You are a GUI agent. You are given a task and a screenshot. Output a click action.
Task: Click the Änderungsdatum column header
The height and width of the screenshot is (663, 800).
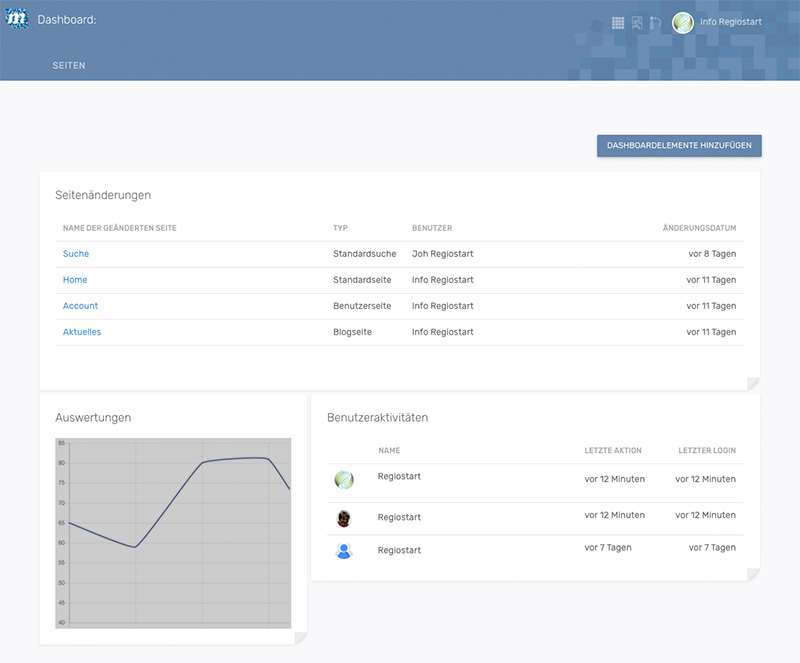pyautogui.click(x=699, y=229)
